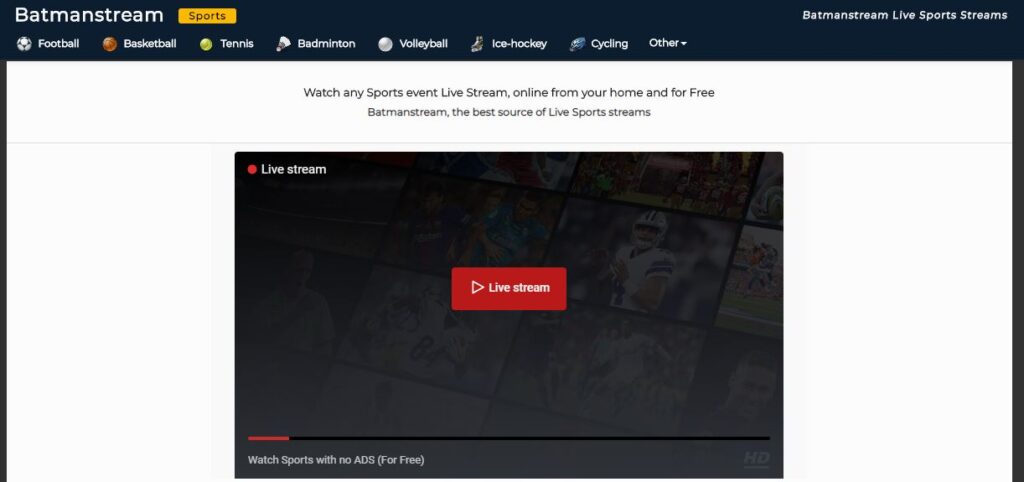Open the Football category text link

(58, 44)
